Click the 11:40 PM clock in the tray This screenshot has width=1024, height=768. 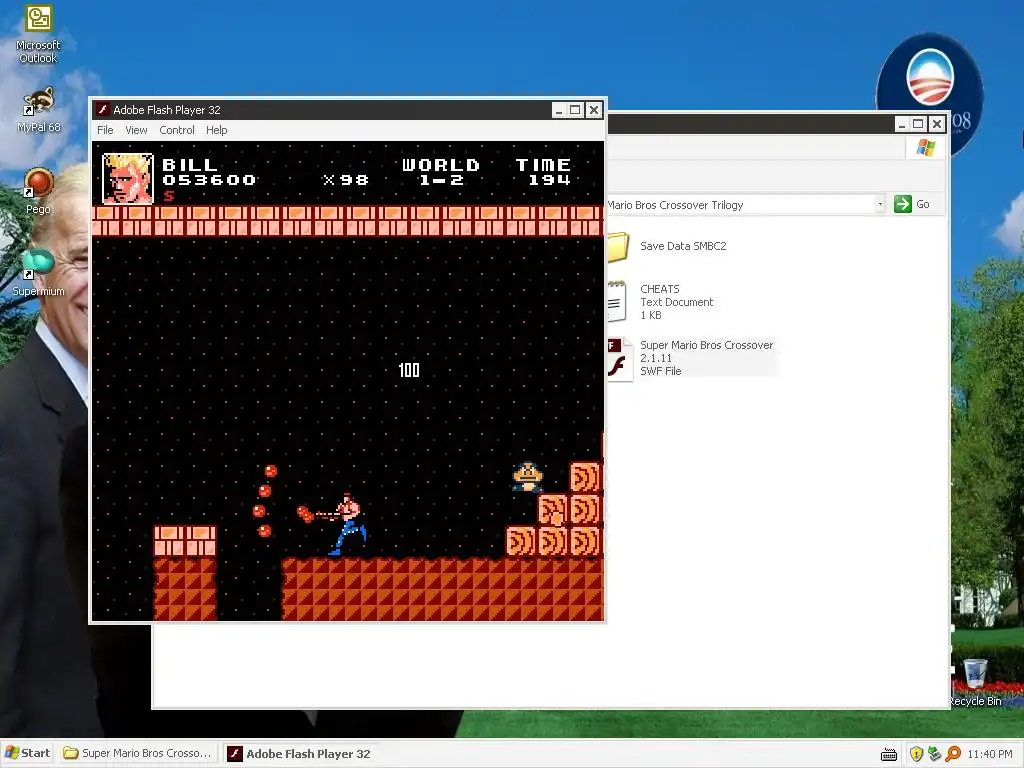tap(990, 754)
